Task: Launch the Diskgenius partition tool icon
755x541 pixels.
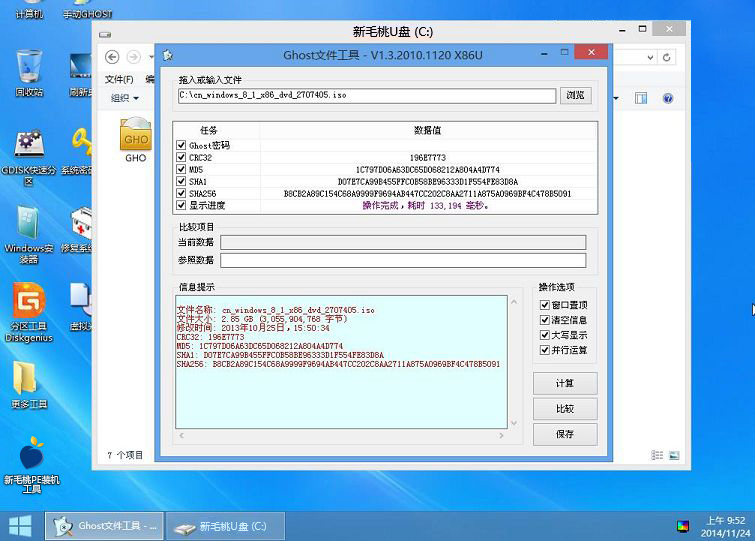Action: coord(29,312)
